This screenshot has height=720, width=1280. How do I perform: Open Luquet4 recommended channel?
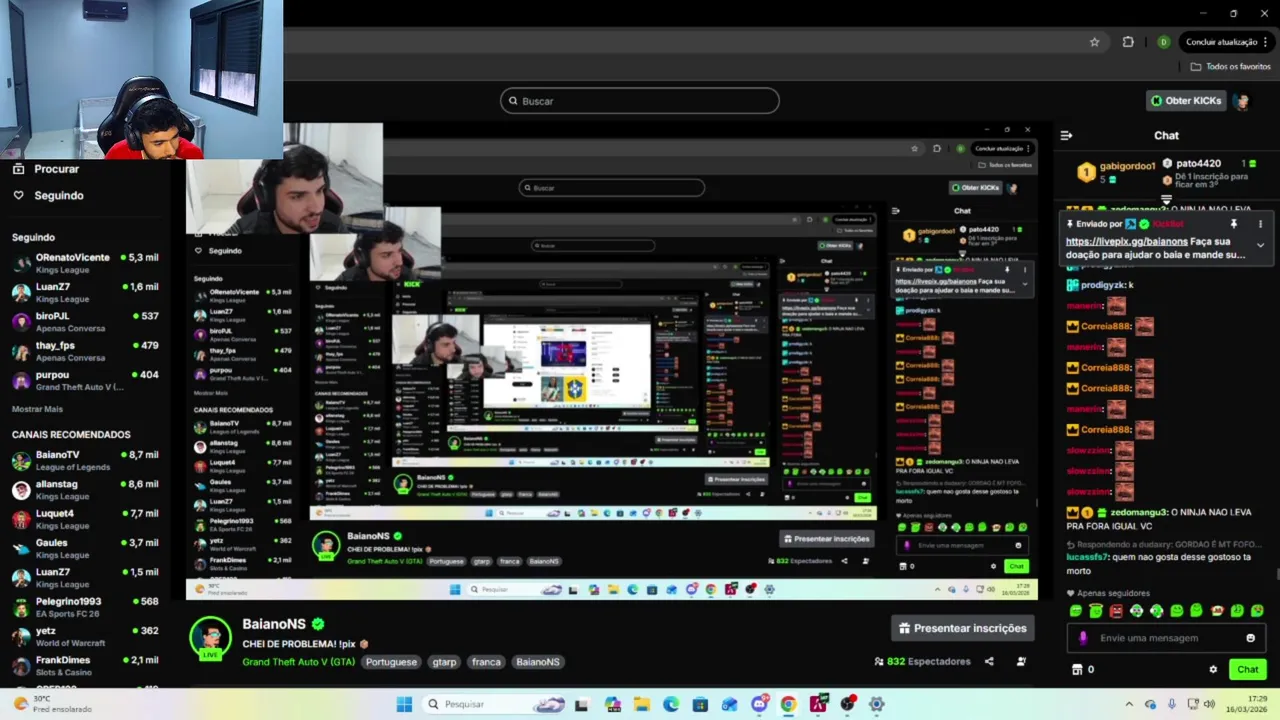point(85,519)
